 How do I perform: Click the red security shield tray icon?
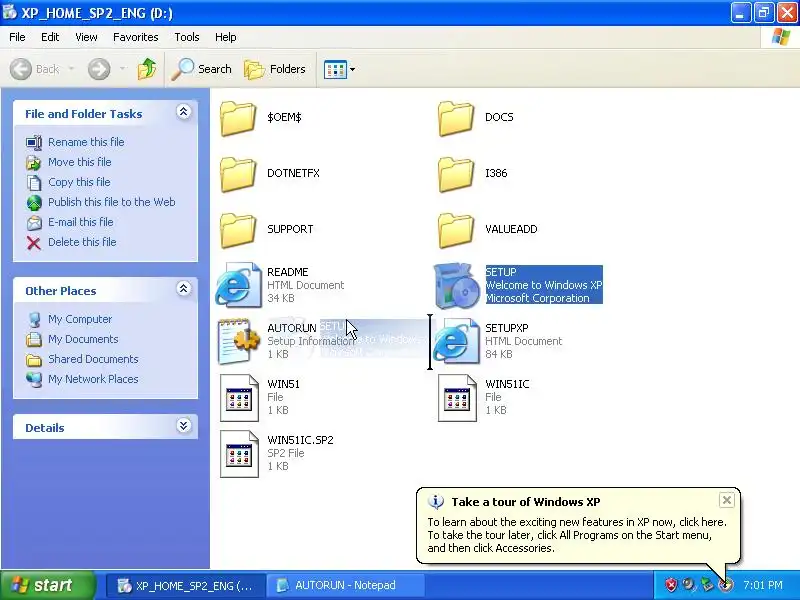670,585
